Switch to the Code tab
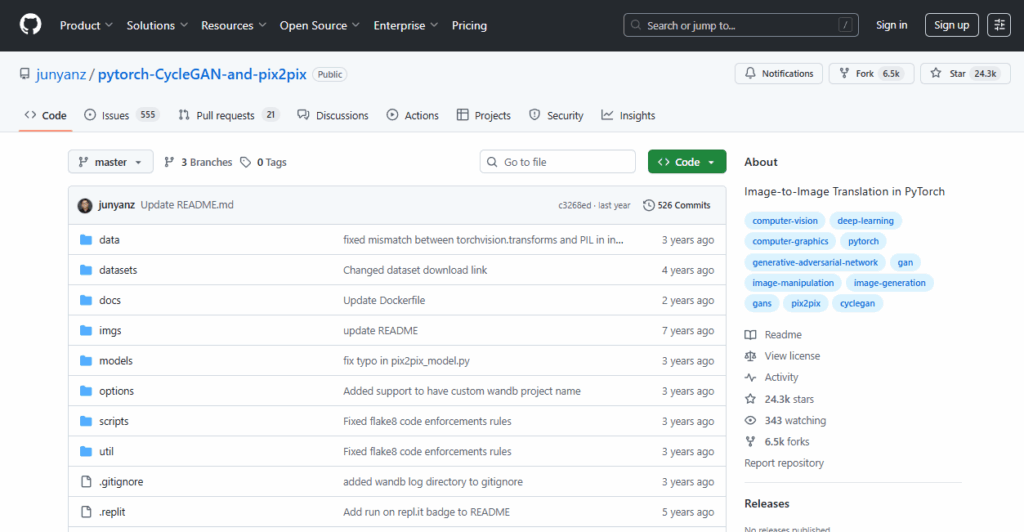The height and width of the screenshot is (532, 1024). point(45,115)
